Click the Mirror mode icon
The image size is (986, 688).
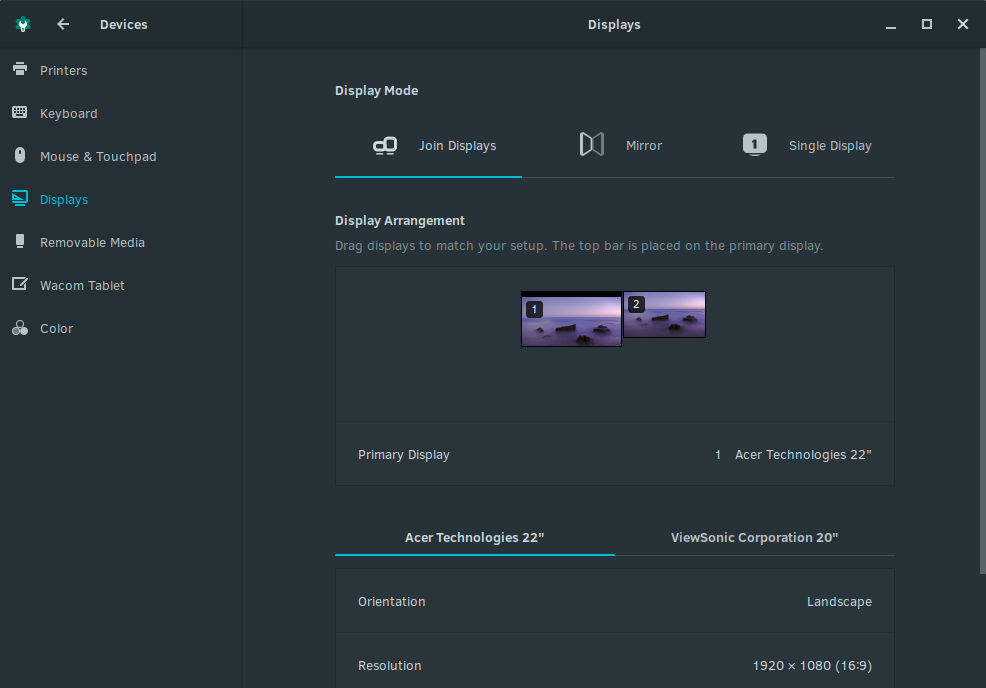tap(592, 145)
